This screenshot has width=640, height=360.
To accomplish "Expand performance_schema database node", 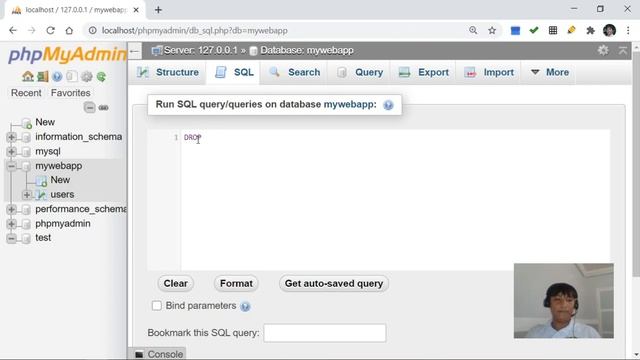I will [x=11, y=209].
